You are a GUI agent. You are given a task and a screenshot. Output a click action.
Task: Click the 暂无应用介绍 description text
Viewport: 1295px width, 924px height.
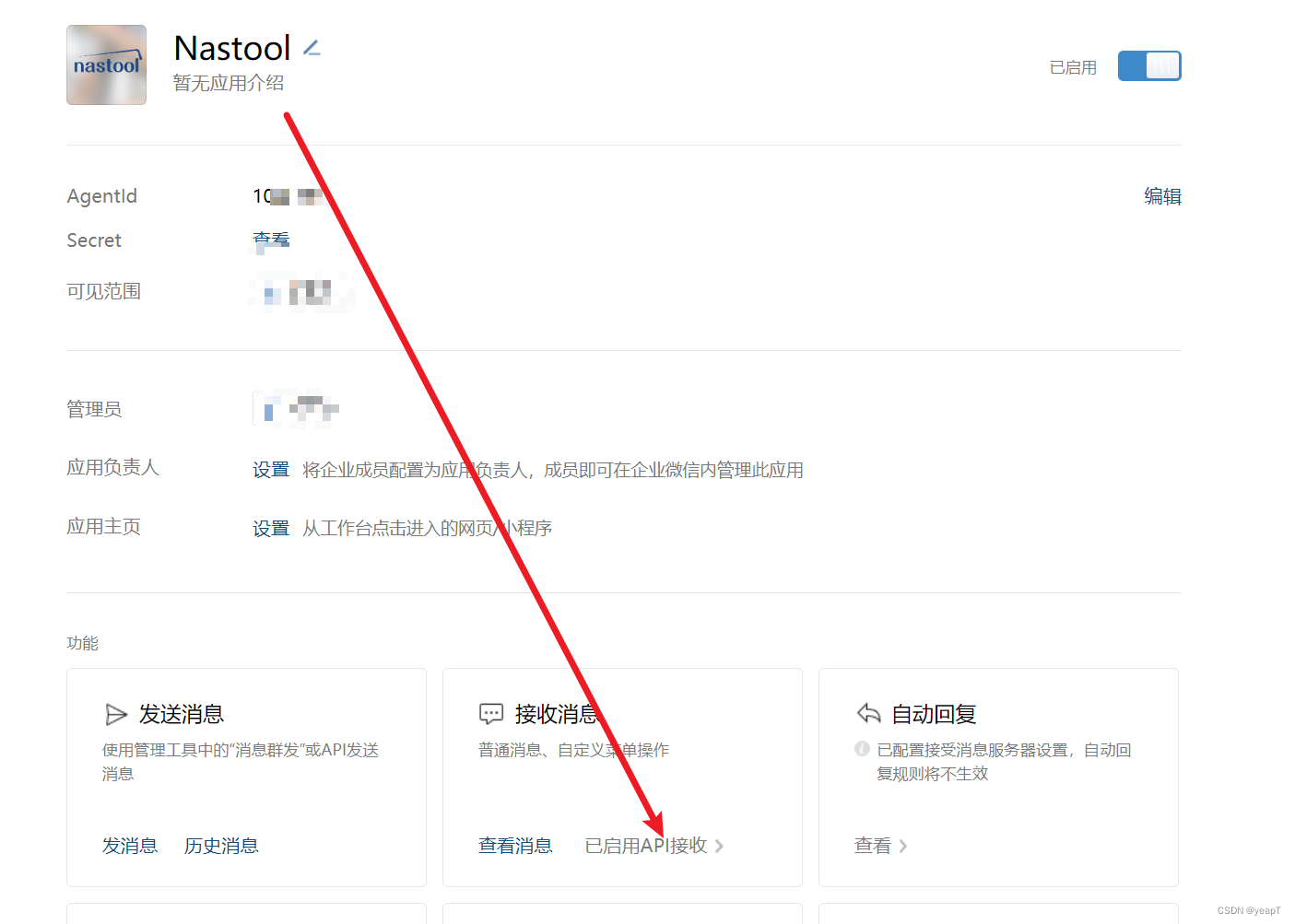[x=229, y=83]
